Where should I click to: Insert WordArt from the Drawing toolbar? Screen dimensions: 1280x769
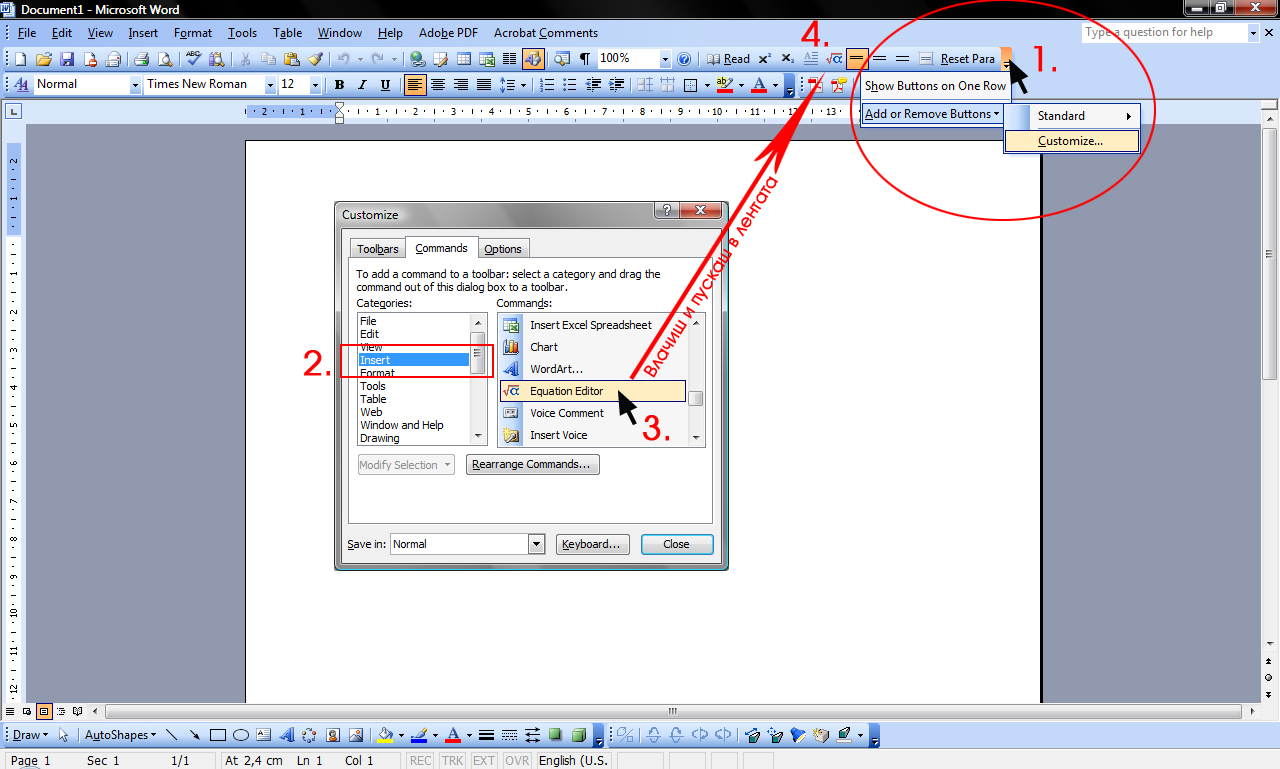tap(286, 735)
